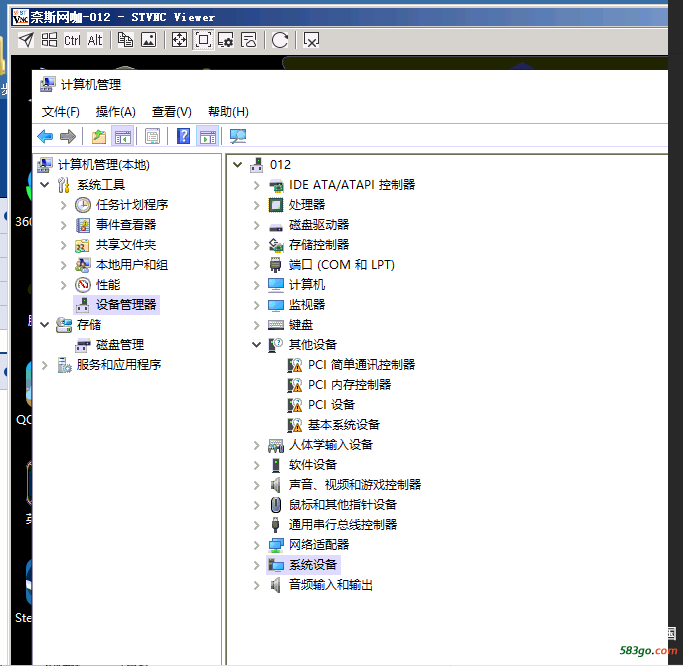Select 音频输入和输出 category
The image size is (683, 666).
pos(331,585)
